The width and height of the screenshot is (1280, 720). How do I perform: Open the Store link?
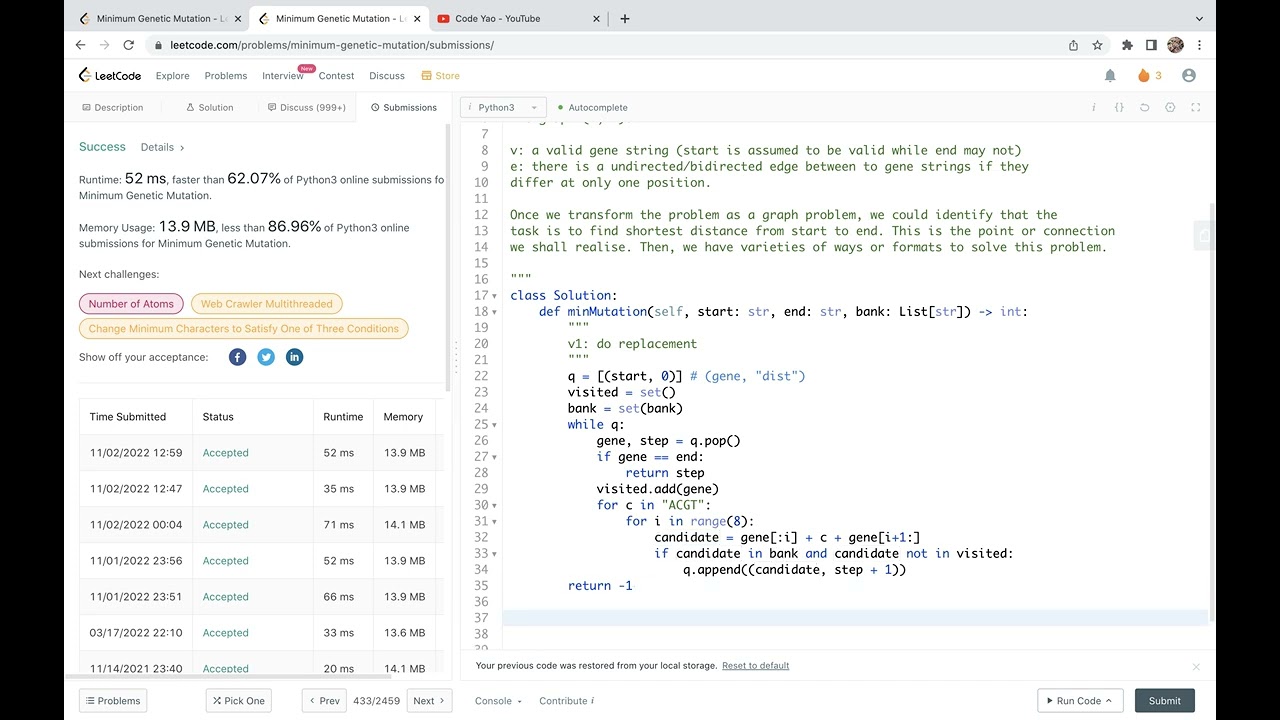pos(440,76)
